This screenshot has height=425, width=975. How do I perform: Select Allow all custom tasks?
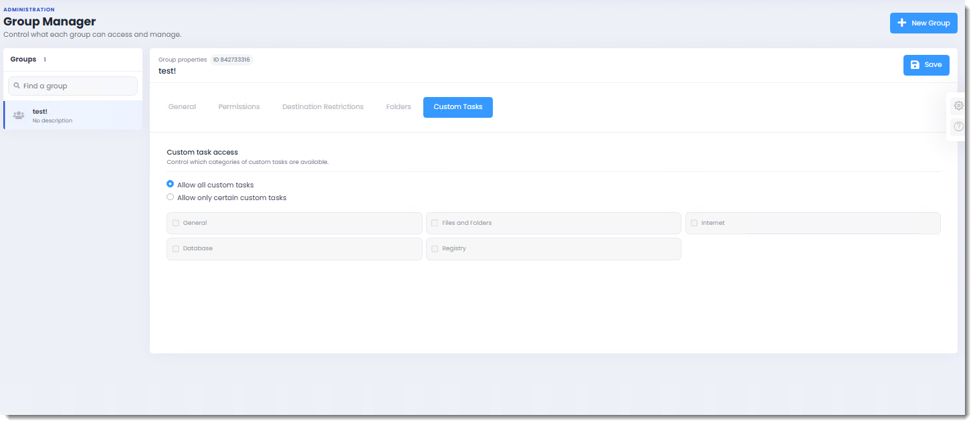170,184
